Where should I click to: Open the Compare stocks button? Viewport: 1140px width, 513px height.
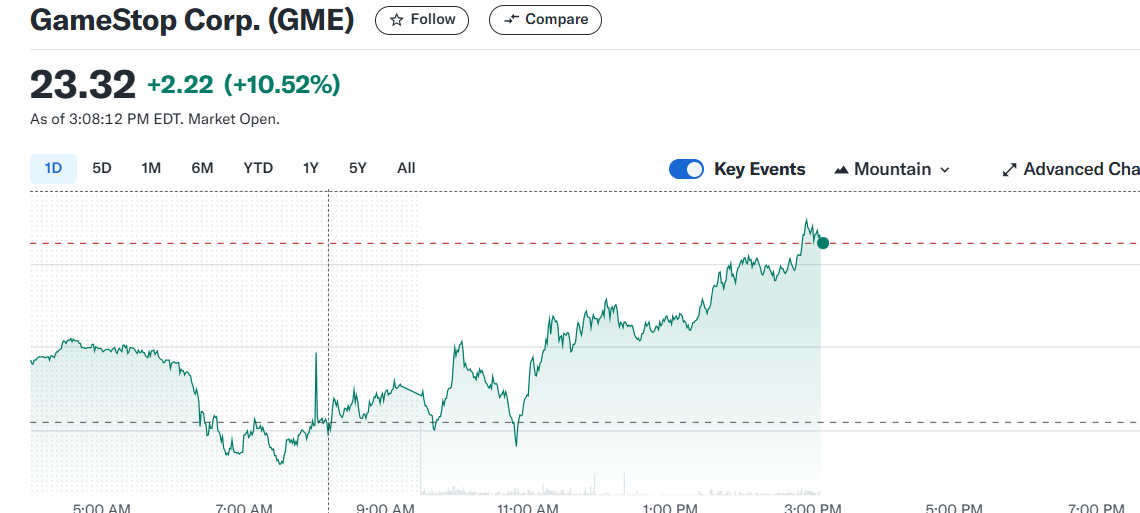(545, 20)
